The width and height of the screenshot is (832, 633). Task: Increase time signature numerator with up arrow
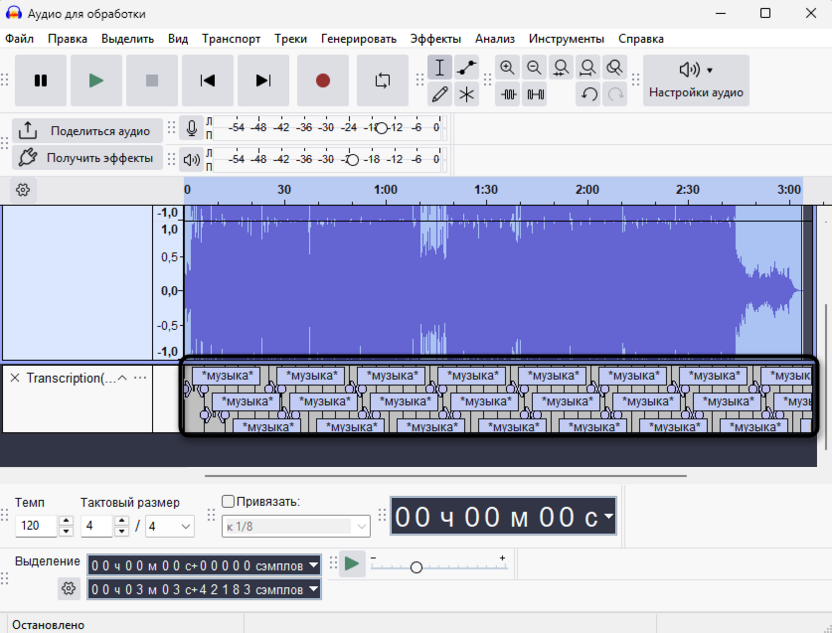(122, 521)
